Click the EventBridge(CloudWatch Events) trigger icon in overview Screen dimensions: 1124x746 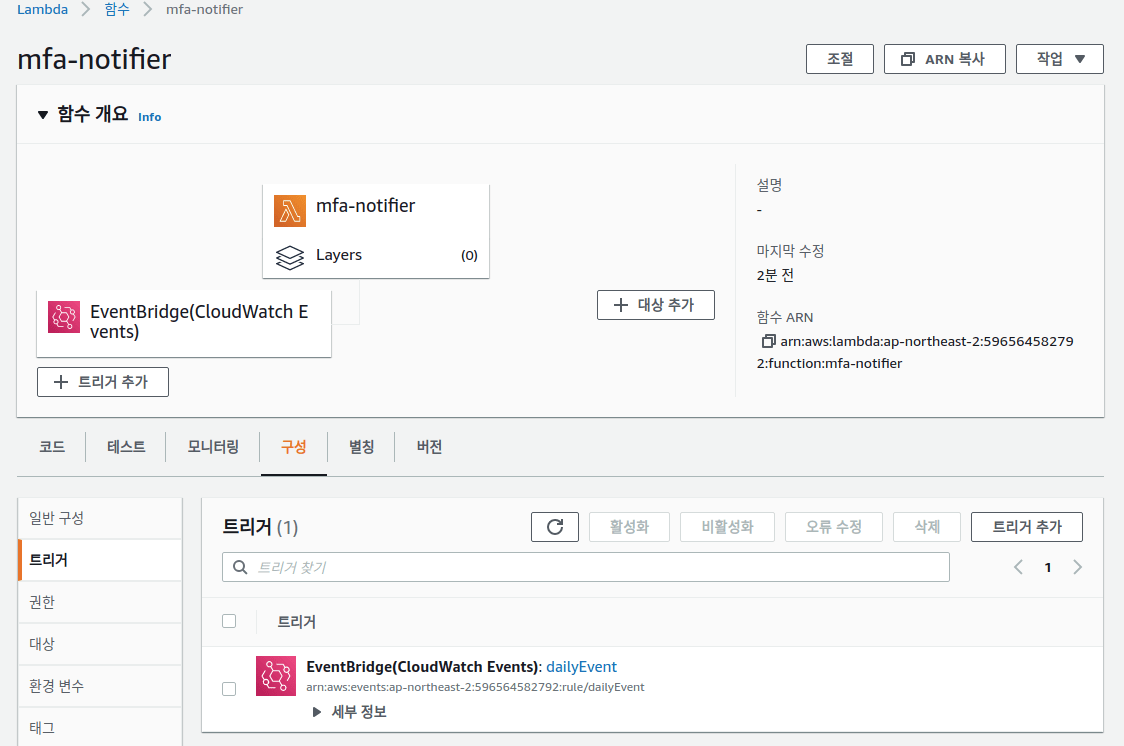pyautogui.click(x=63, y=315)
